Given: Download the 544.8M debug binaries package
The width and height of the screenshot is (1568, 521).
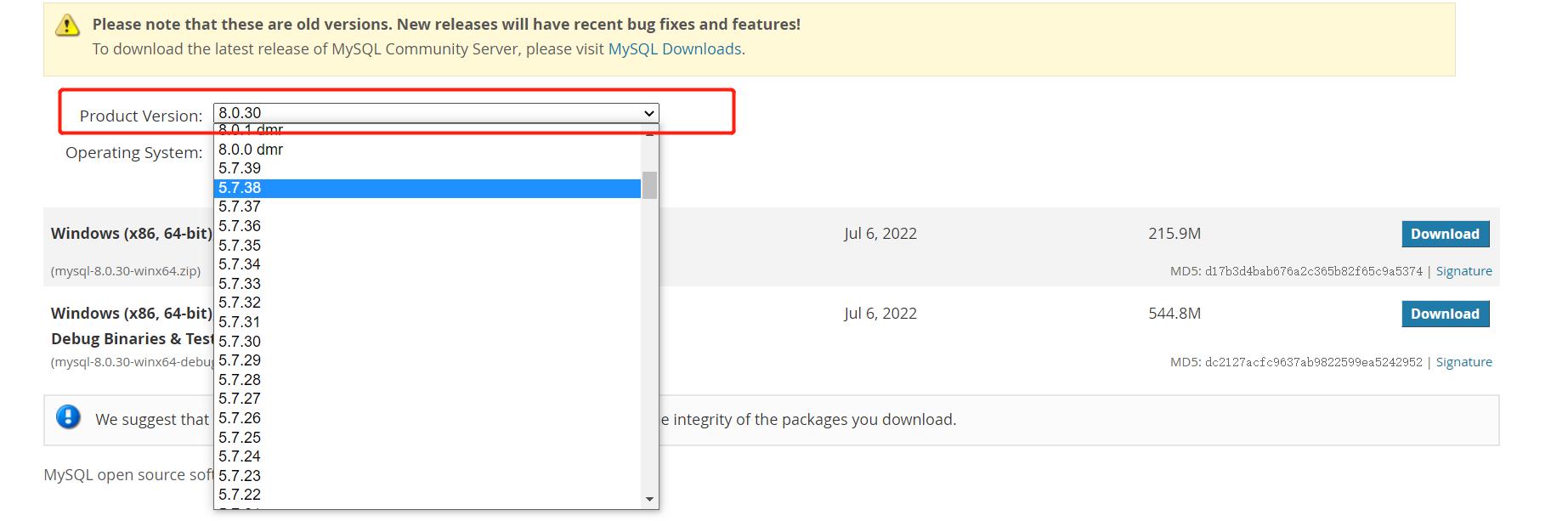Looking at the screenshot, I should tap(1445, 314).
